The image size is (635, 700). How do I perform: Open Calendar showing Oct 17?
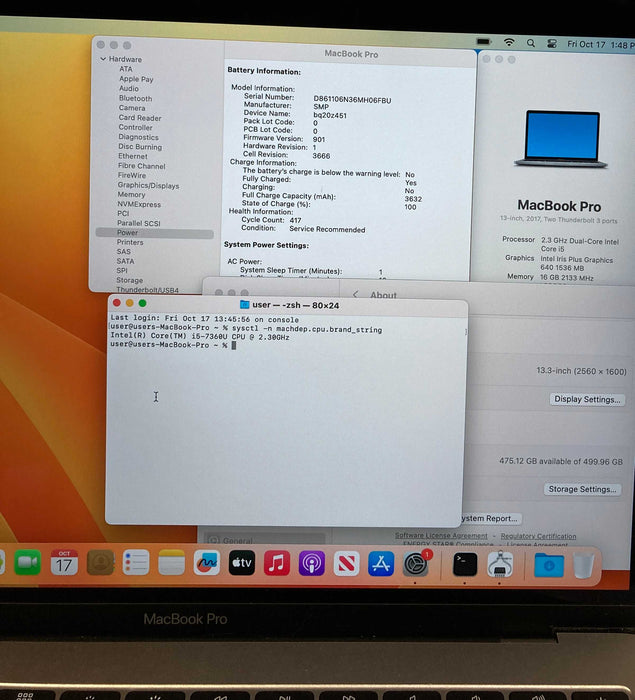click(x=64, y=562)
